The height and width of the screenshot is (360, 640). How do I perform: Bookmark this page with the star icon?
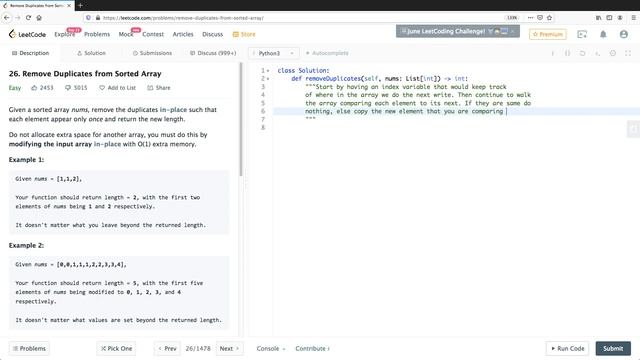pos(549,18)
